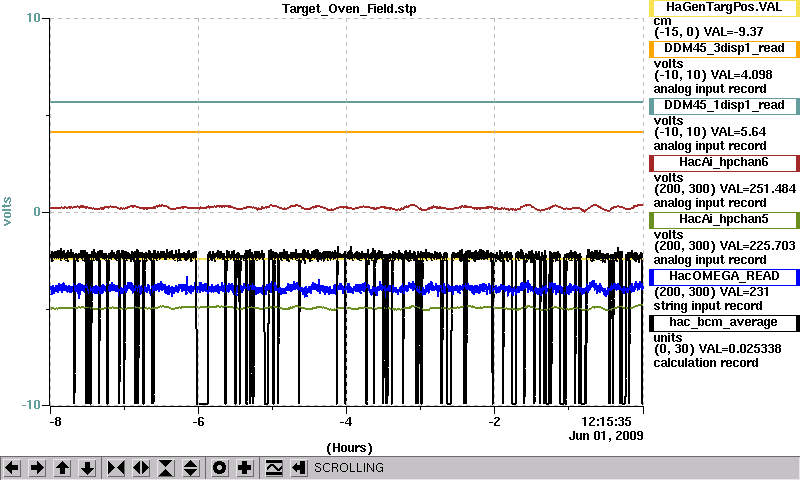This screenshot has height=480, width=800.
Task: Select the HacAi_hpchan6 legend entry
Action: [724, 163]
